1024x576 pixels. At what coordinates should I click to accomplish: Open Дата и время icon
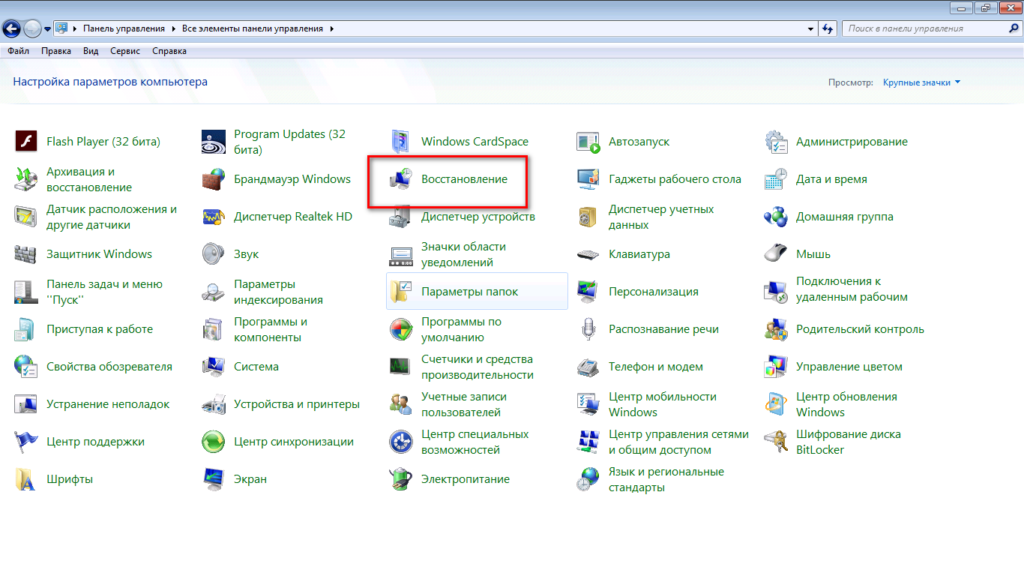(775, 179)
